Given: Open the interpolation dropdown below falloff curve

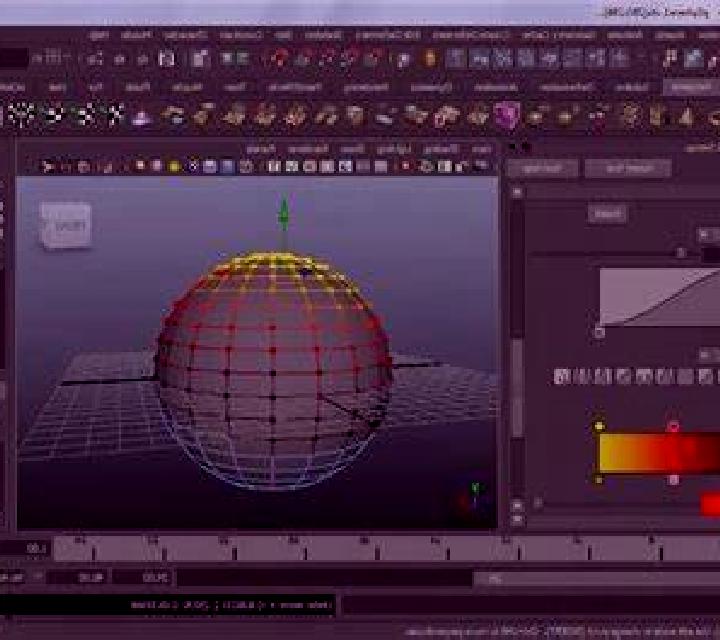Looking at the screenshot, I should click(710, 355).
